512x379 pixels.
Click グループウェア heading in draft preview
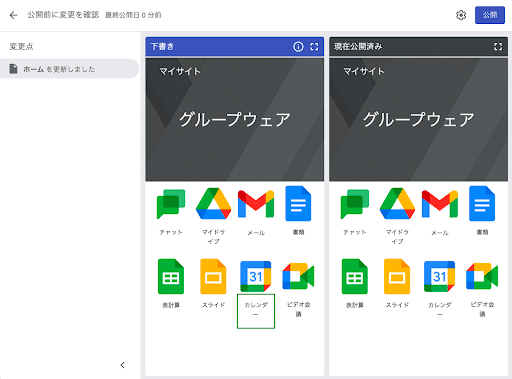pos(235,120)
